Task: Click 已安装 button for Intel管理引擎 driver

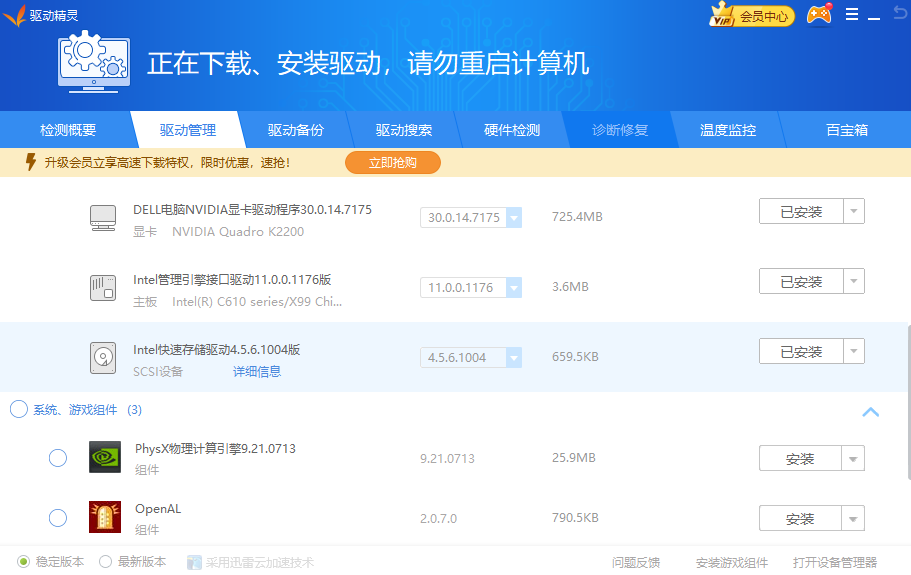Action: [x=801, y=281]
